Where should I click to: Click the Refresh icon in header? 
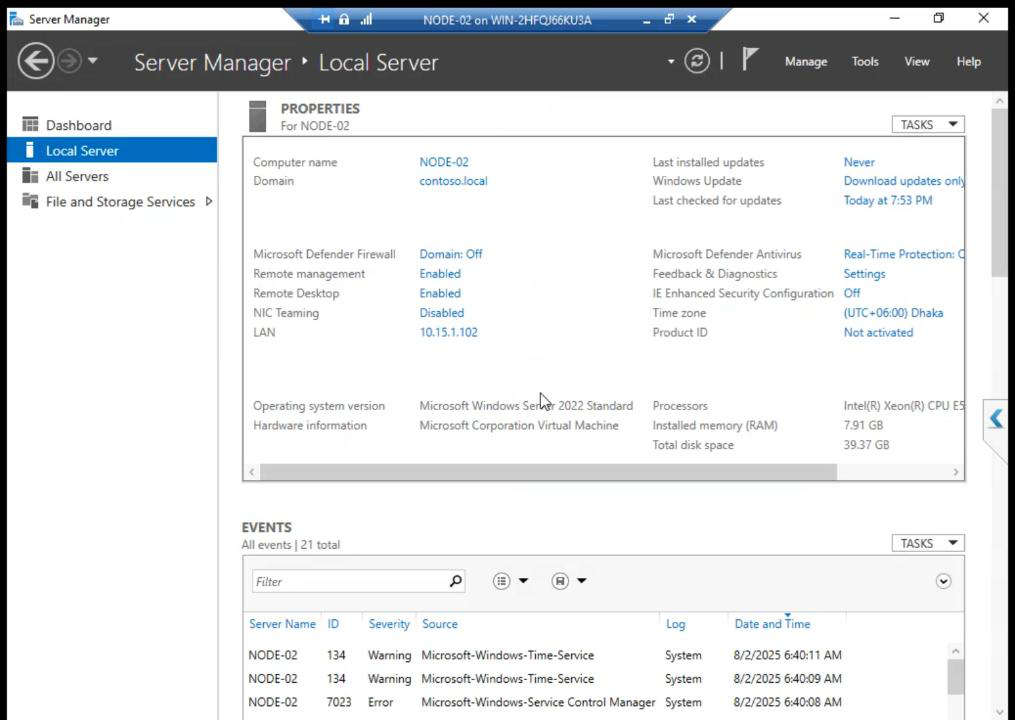(x=697, y=62)
